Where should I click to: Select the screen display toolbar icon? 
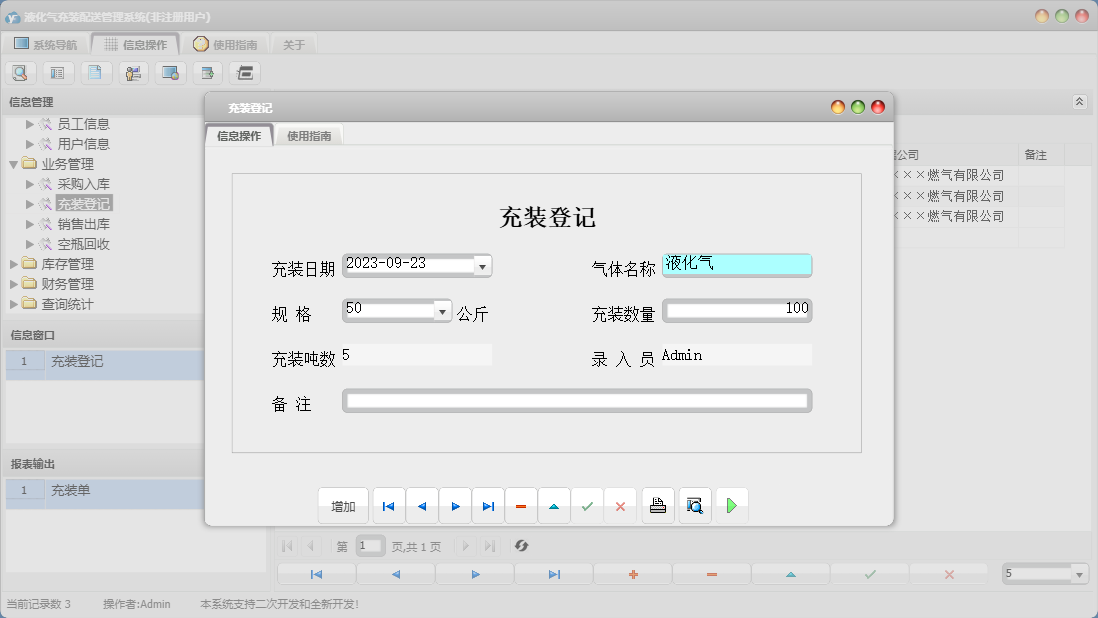170,72
